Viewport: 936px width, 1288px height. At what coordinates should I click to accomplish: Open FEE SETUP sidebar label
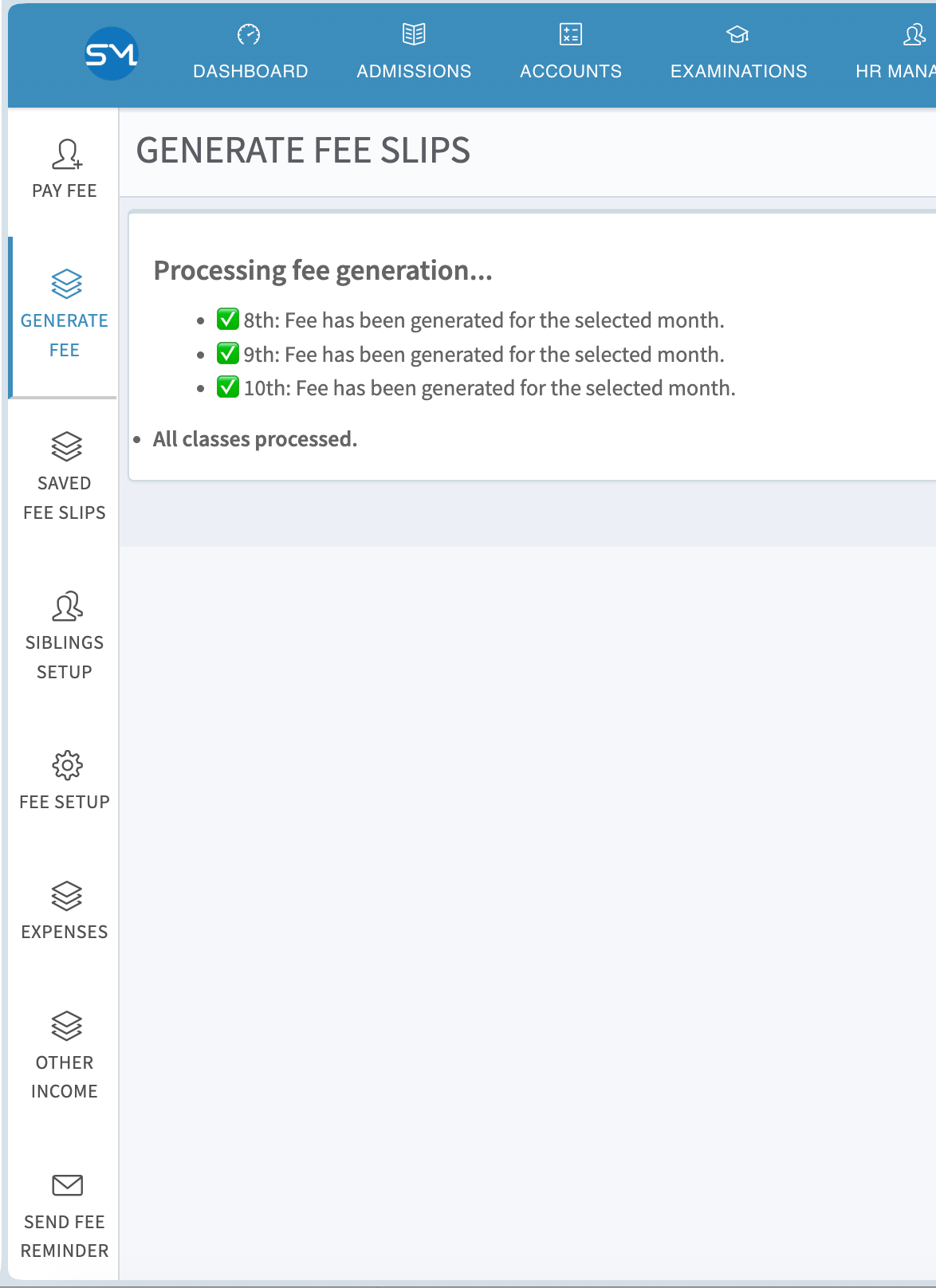click(65, 802)
